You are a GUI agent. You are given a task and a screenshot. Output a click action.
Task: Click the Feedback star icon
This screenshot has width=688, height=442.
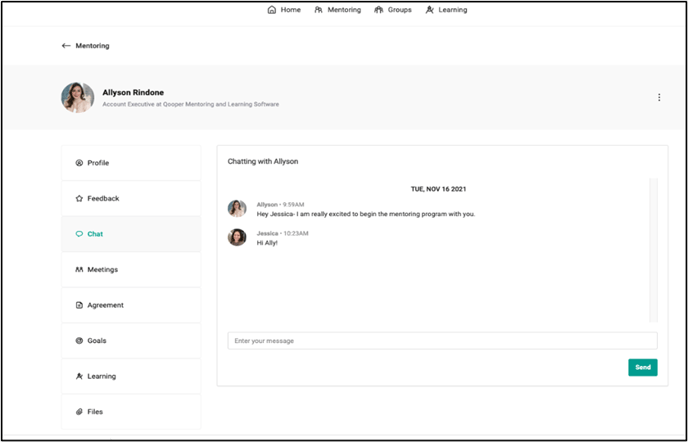tap(79, 199)
